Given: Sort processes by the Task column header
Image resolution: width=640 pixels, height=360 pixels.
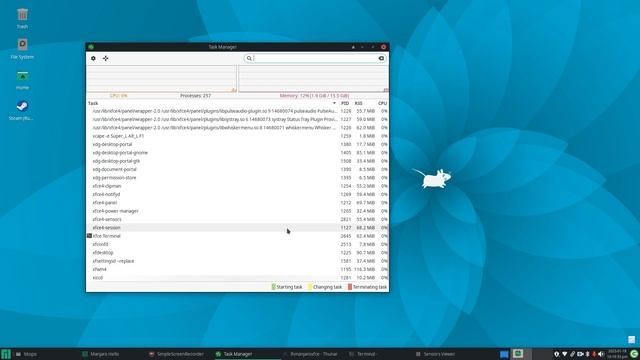Looking at the screenshot, I should tap(211, 103).
